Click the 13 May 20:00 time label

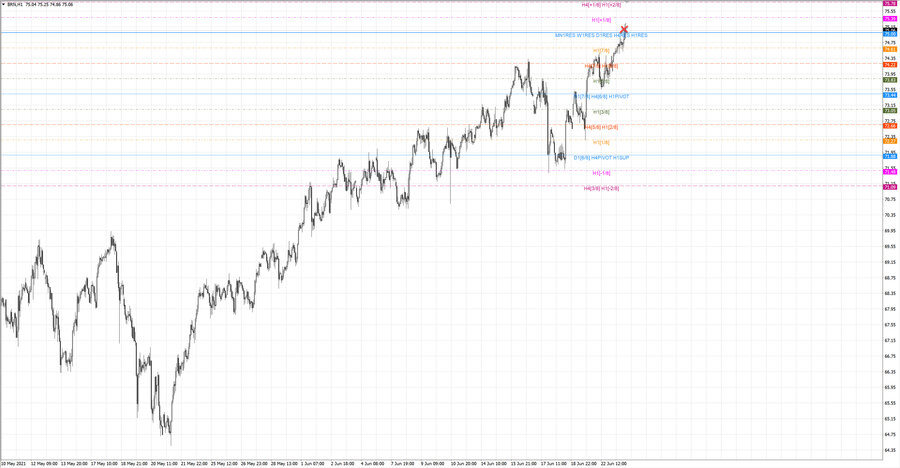pyautogui.click(x=74, y=463)
